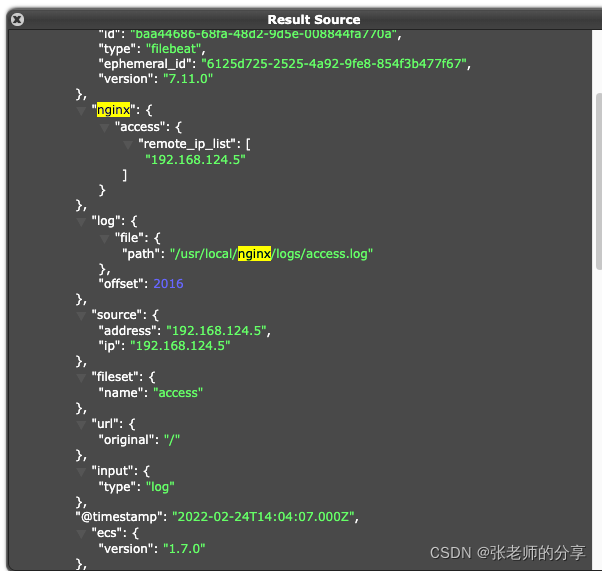Image resolution: width=602 pixels, height=571 pixels.
Task: Collapse the "fileset" JSON node
Action: tap(81, 378)
